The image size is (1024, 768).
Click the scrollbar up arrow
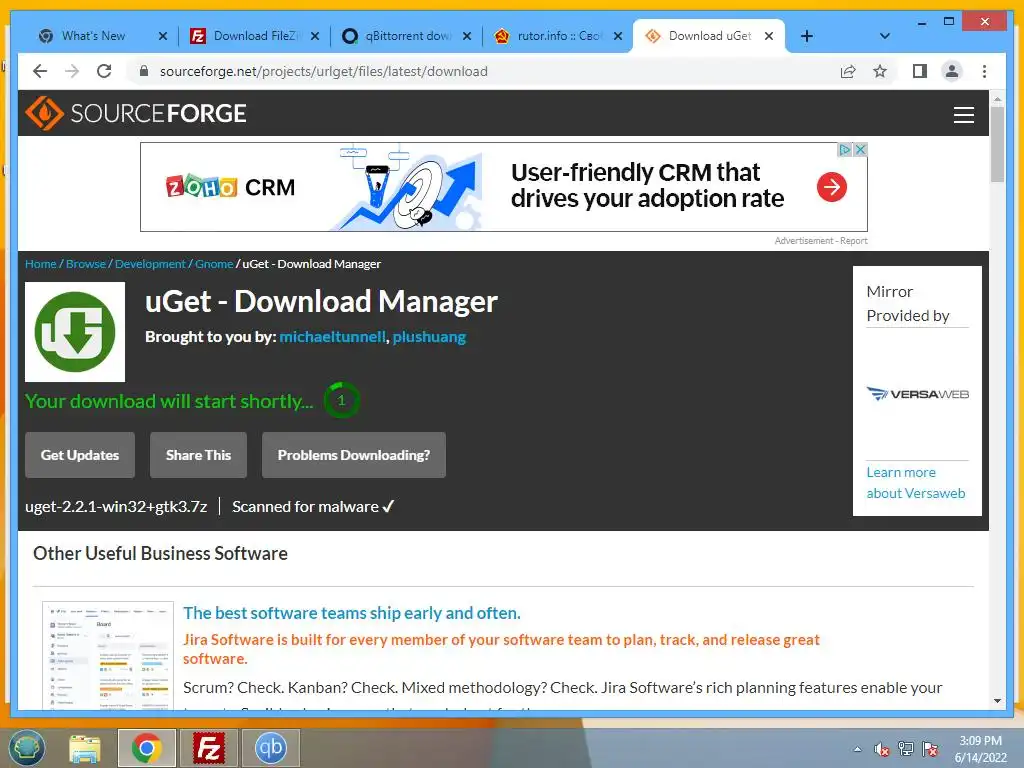(x=997, y=99)
